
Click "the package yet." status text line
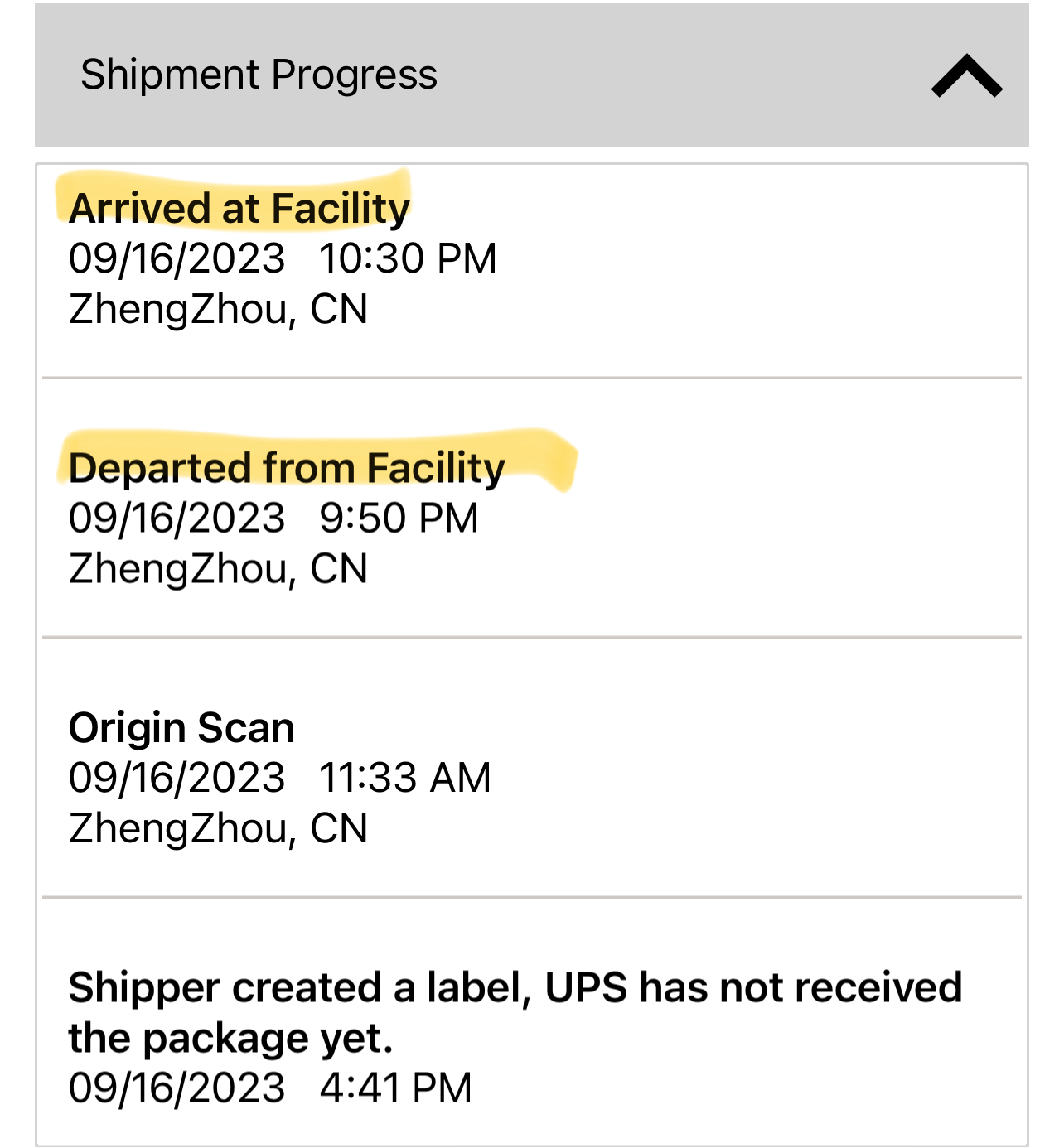tap(230, 1038)
